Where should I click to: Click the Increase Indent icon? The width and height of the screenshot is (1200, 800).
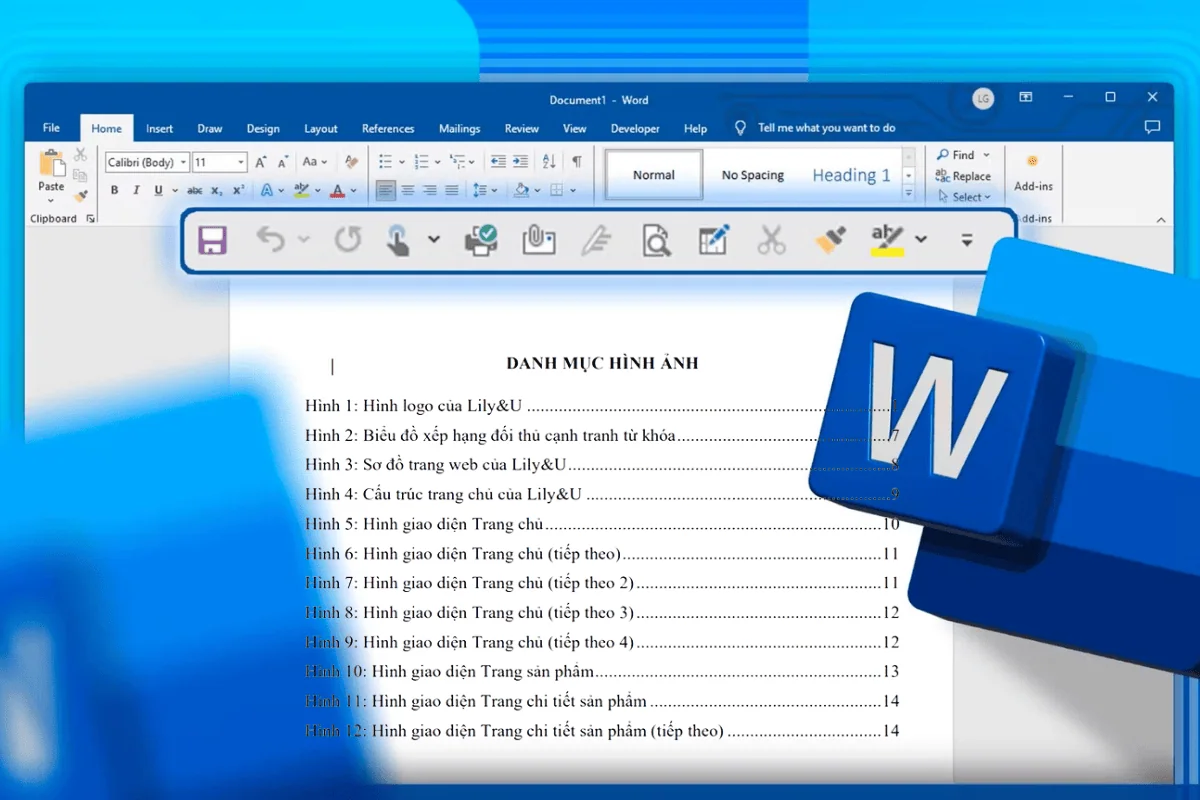pyautogui.click(x=521, y=162)
